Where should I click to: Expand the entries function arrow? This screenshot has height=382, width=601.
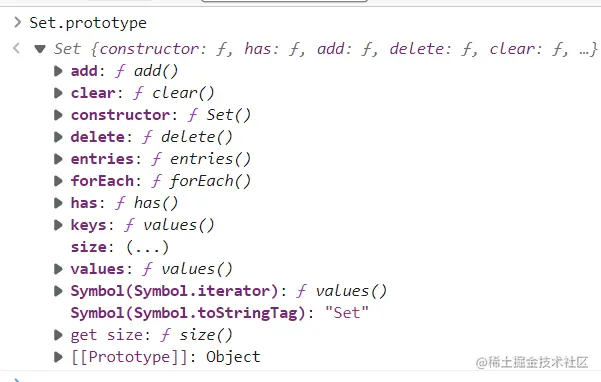click(x=58, y=159)
